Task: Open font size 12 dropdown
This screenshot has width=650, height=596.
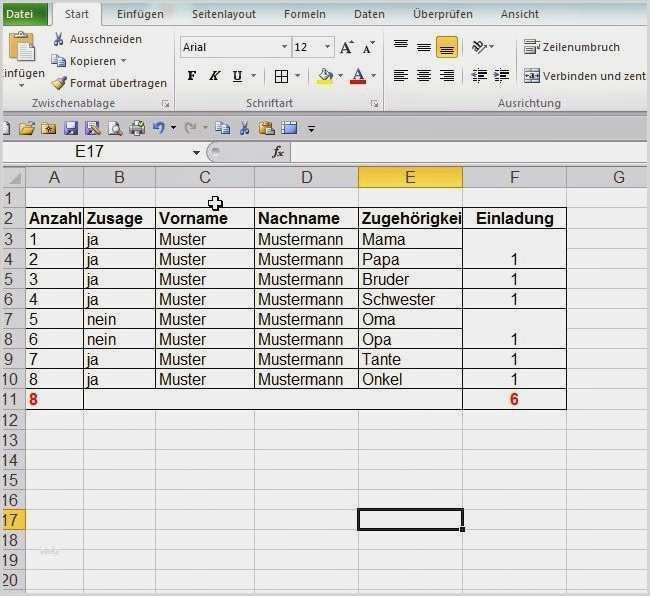Action: coord(327,47)
